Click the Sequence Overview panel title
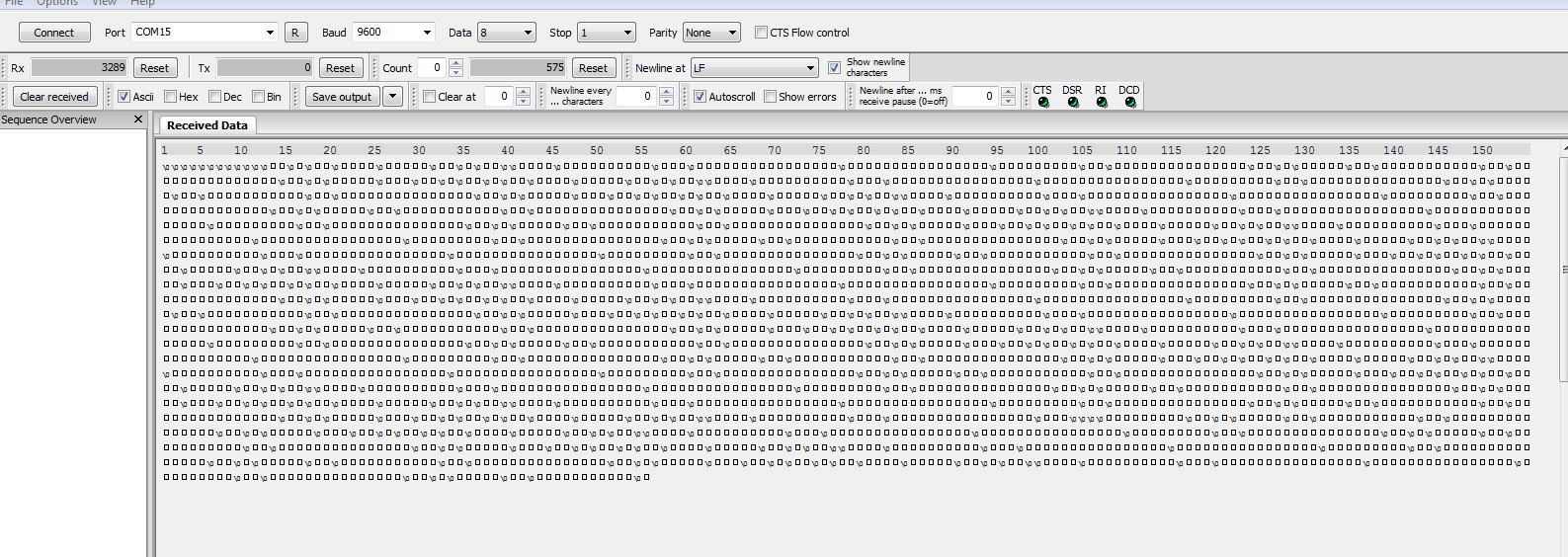The height and width of the screenshot is (557, 1568). coord(49,119)
